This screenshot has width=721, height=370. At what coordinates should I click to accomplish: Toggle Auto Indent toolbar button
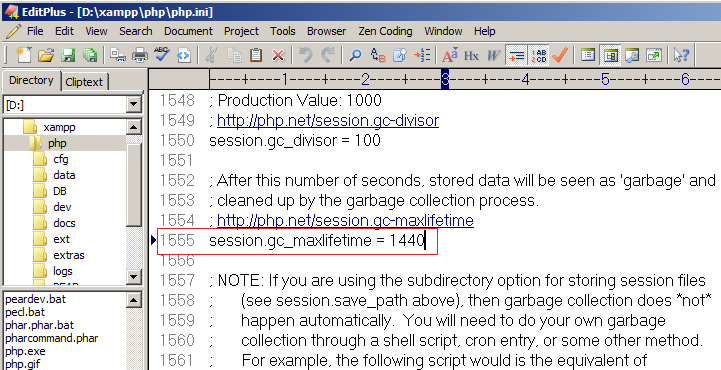516,56
